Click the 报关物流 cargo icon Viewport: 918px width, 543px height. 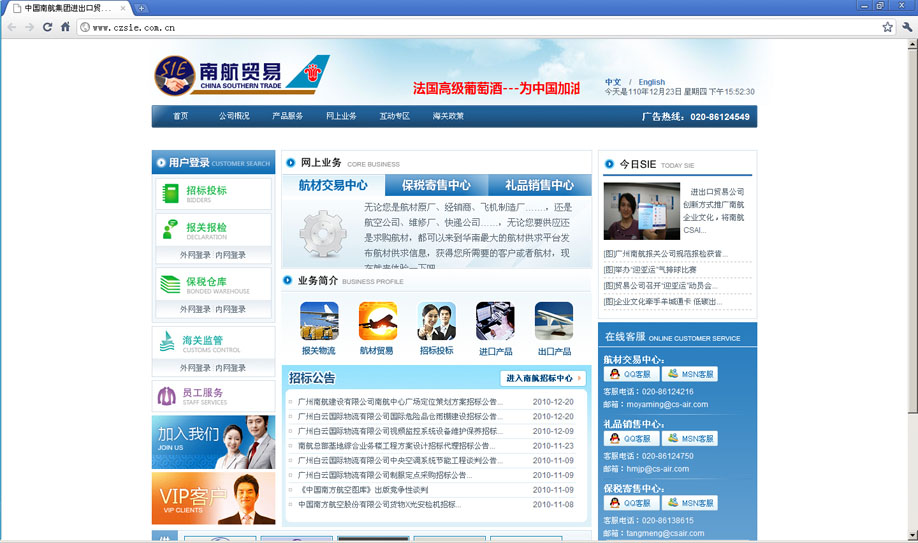(319, 321)
